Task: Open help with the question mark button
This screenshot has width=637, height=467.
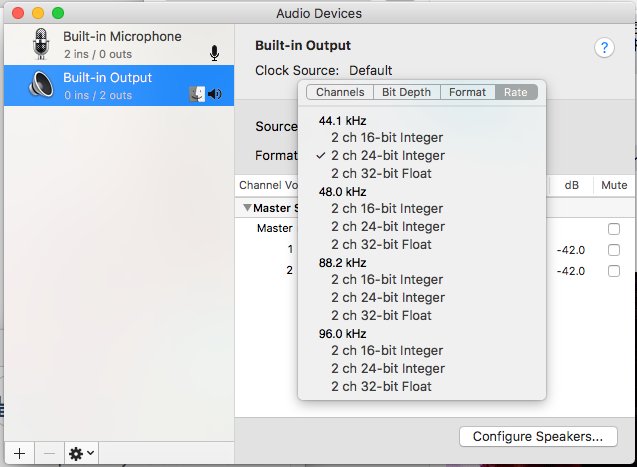Action: pos(604,48)
